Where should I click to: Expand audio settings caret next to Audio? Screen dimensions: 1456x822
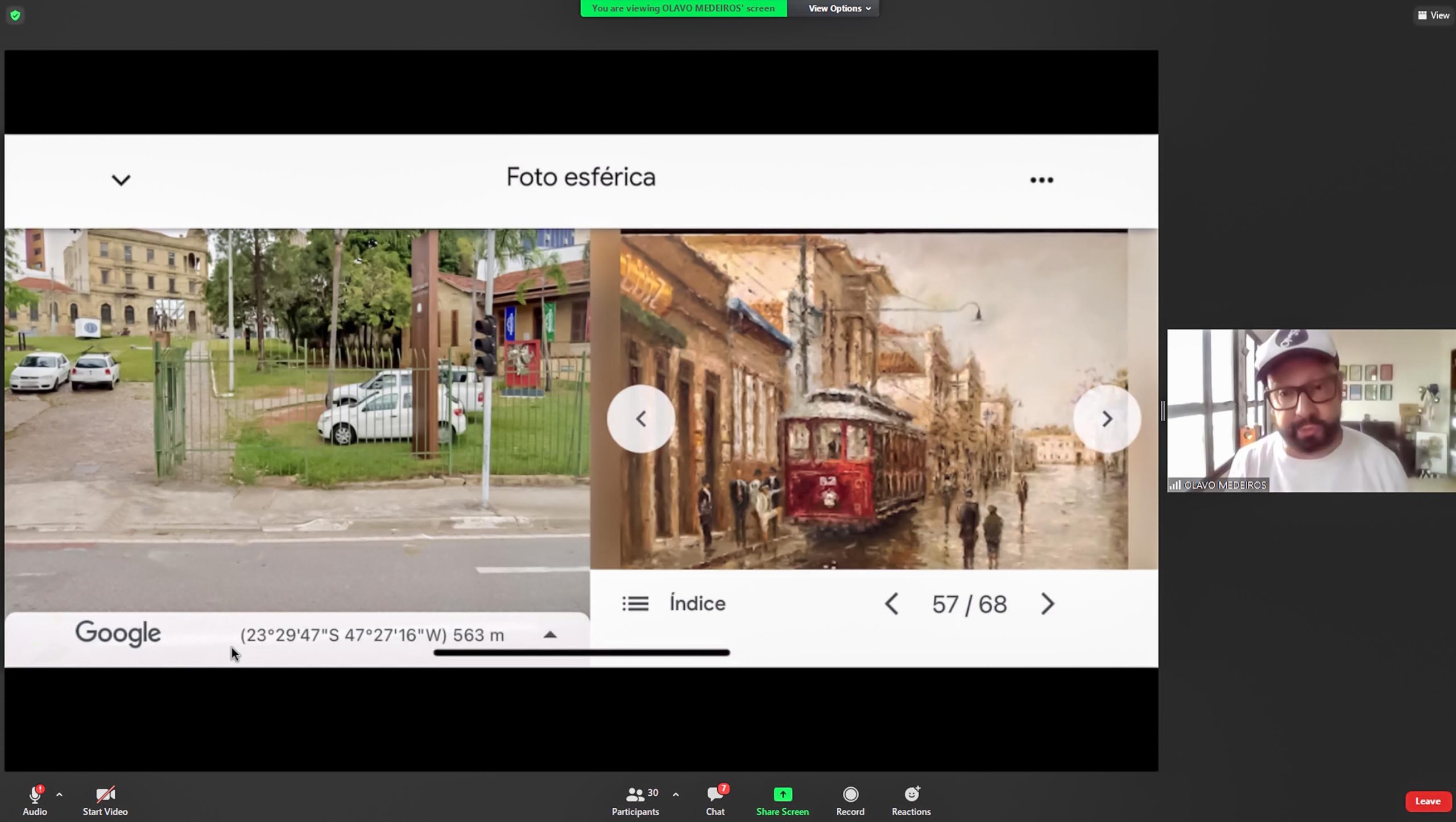click(59, 794)
